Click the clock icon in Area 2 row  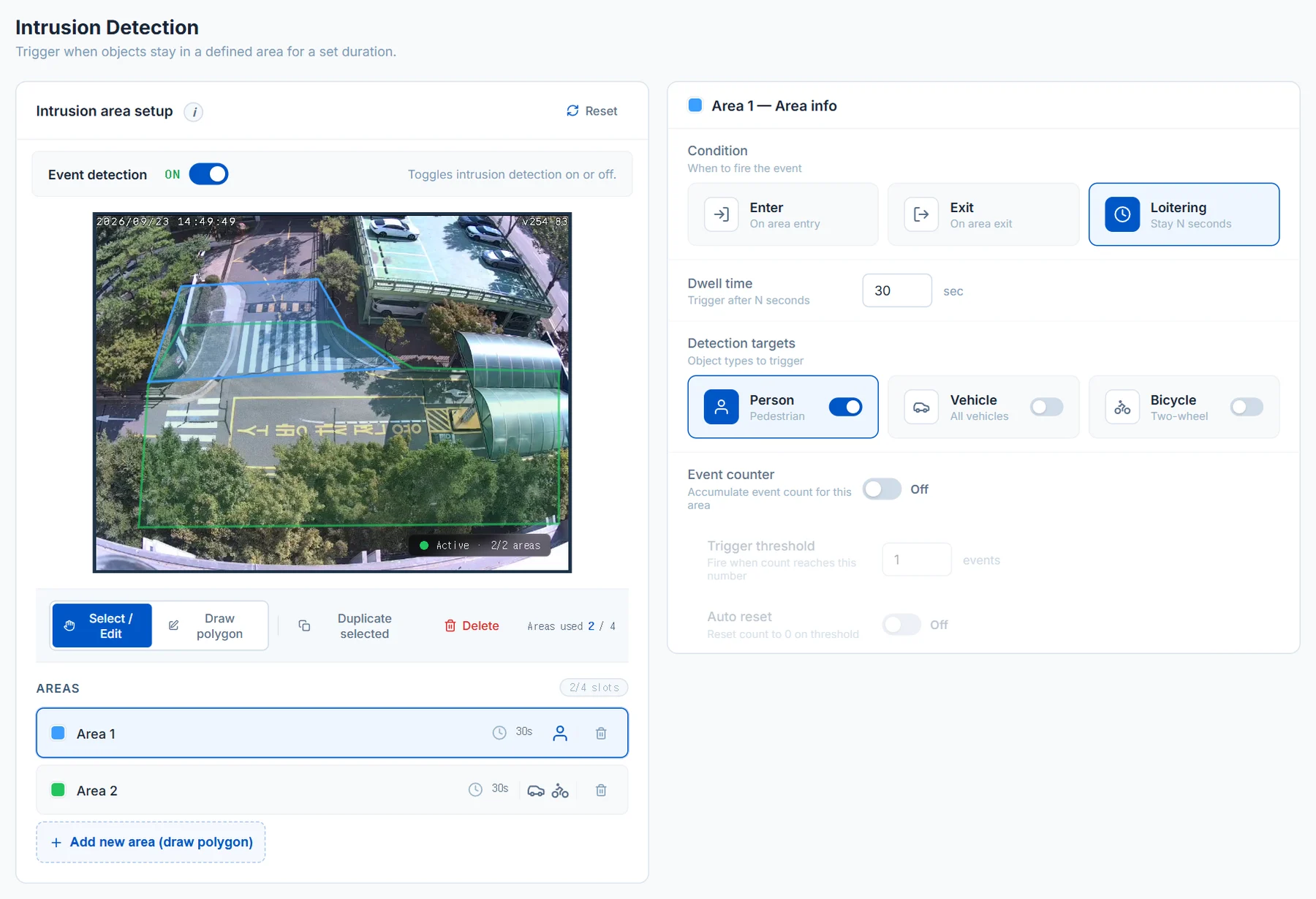pyautogui.click(x=475, y=789)
